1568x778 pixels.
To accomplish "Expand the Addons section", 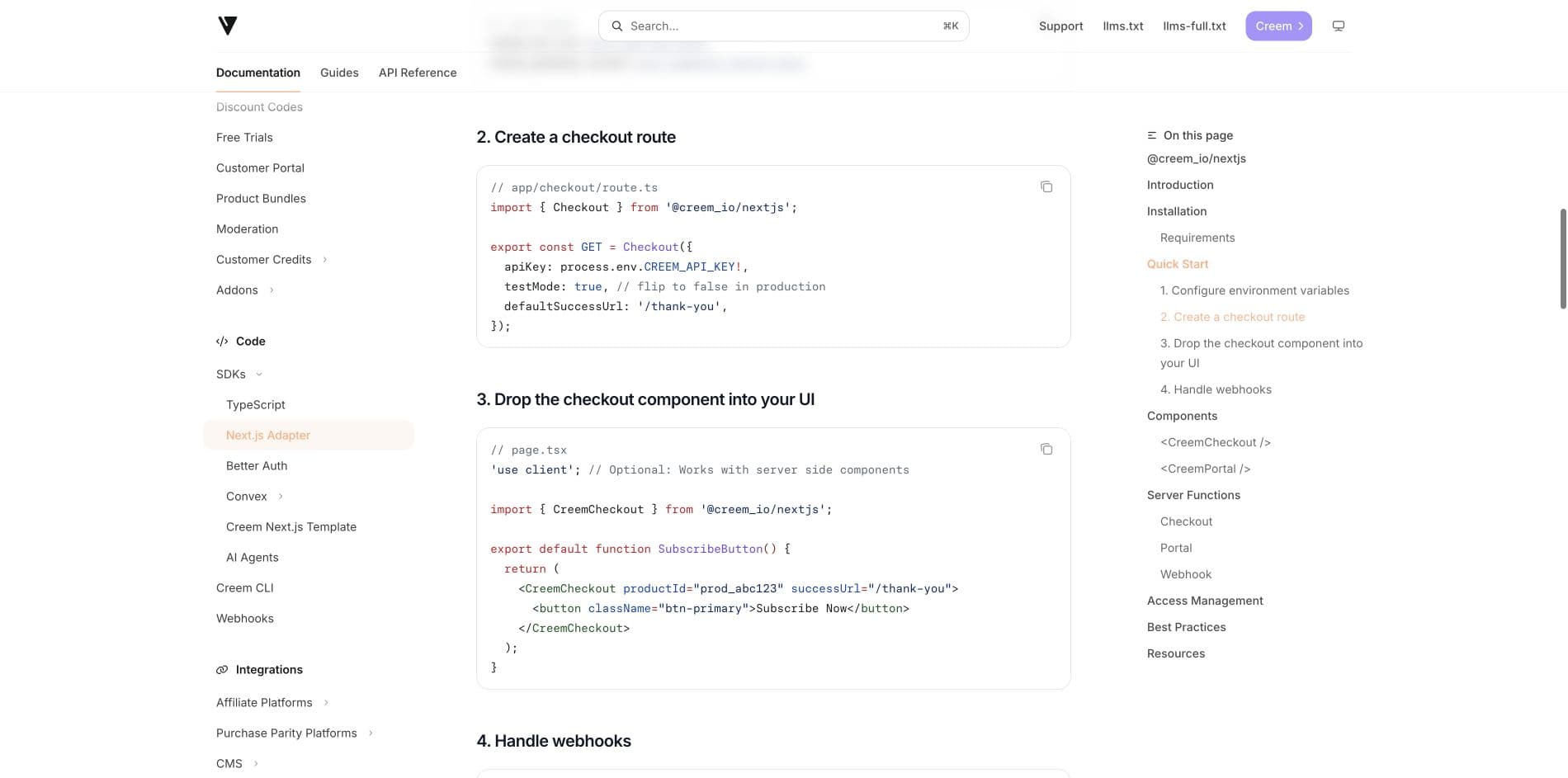I will (x=245, y=290).
